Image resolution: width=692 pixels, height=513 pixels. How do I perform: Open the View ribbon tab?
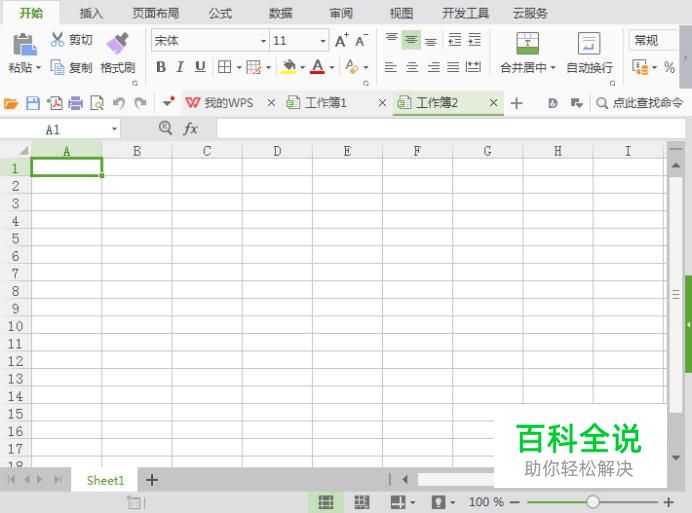(x=401, y=13)
